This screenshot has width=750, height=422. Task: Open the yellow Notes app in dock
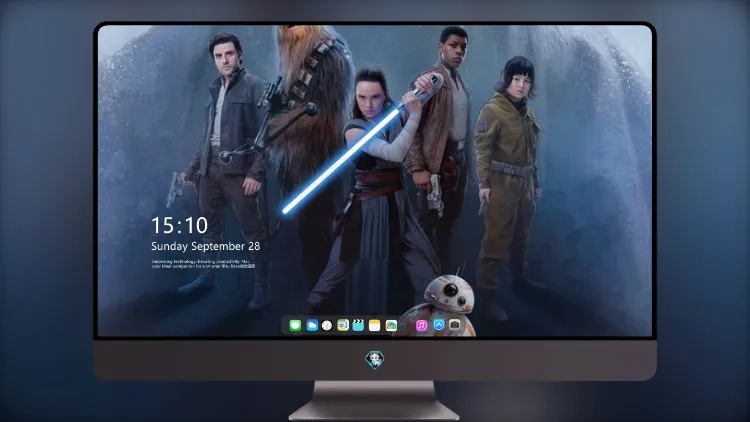[x=375, y=326]
